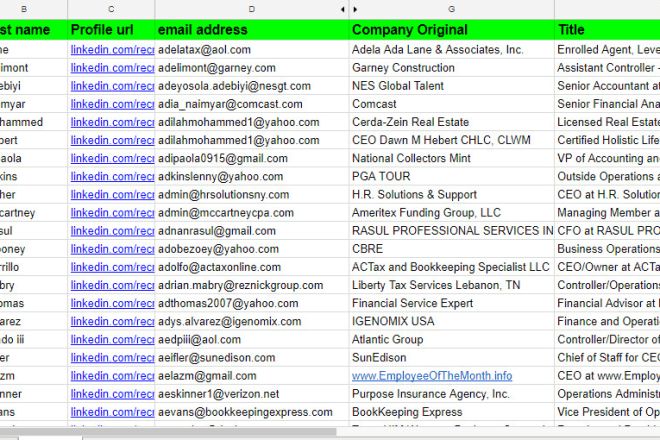Select cell adys.alvarez@igenomix.com
The height and width of the screenshot is (440, 660).
point(252,321)
